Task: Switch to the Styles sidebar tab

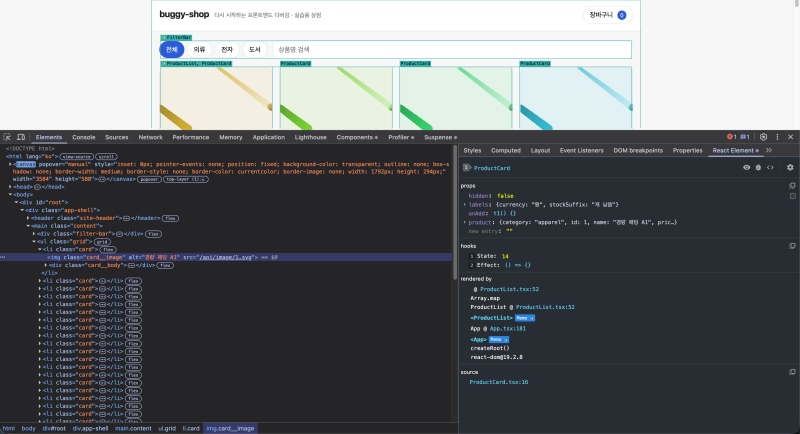Action: pos(472,150)
